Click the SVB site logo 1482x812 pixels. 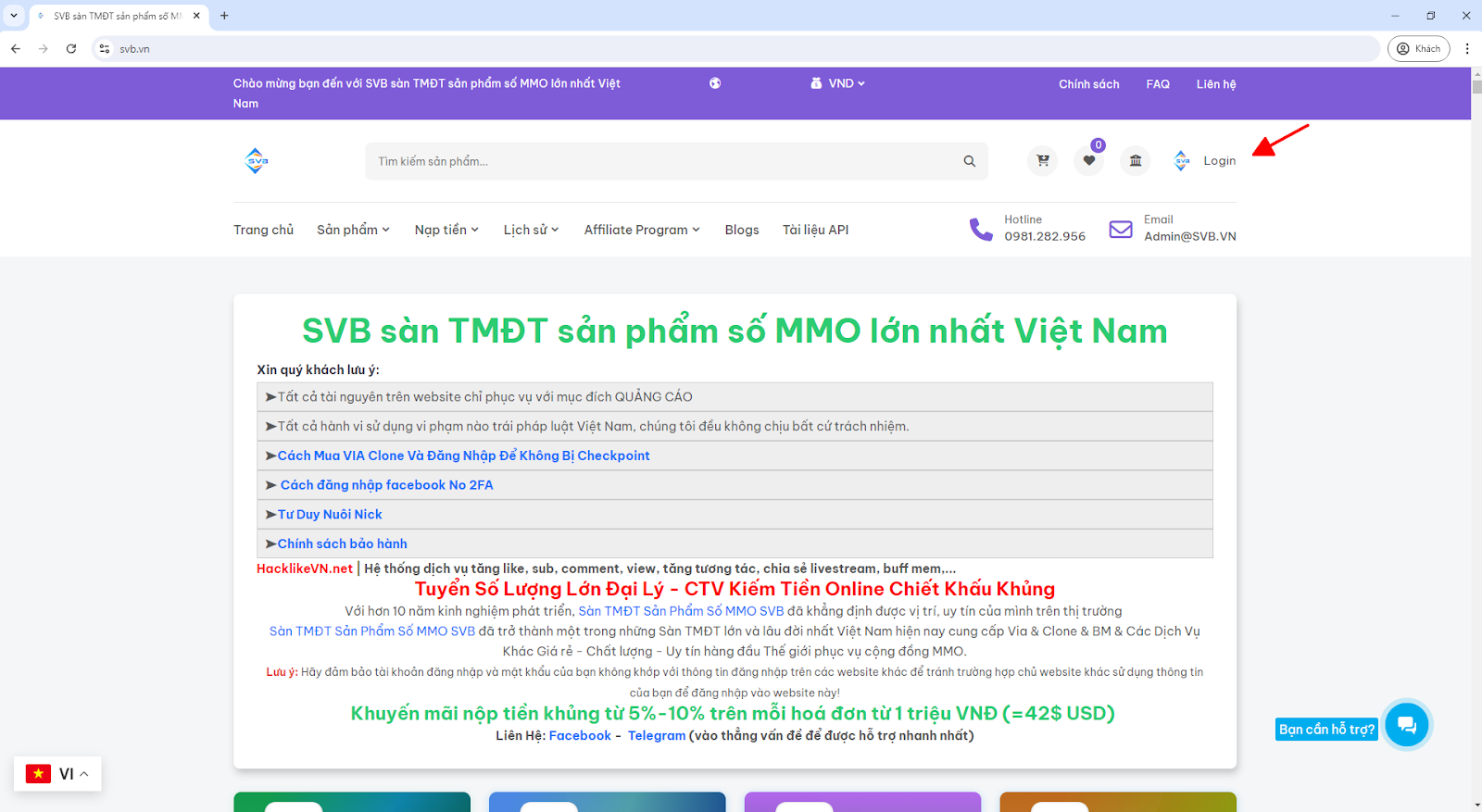257,161
